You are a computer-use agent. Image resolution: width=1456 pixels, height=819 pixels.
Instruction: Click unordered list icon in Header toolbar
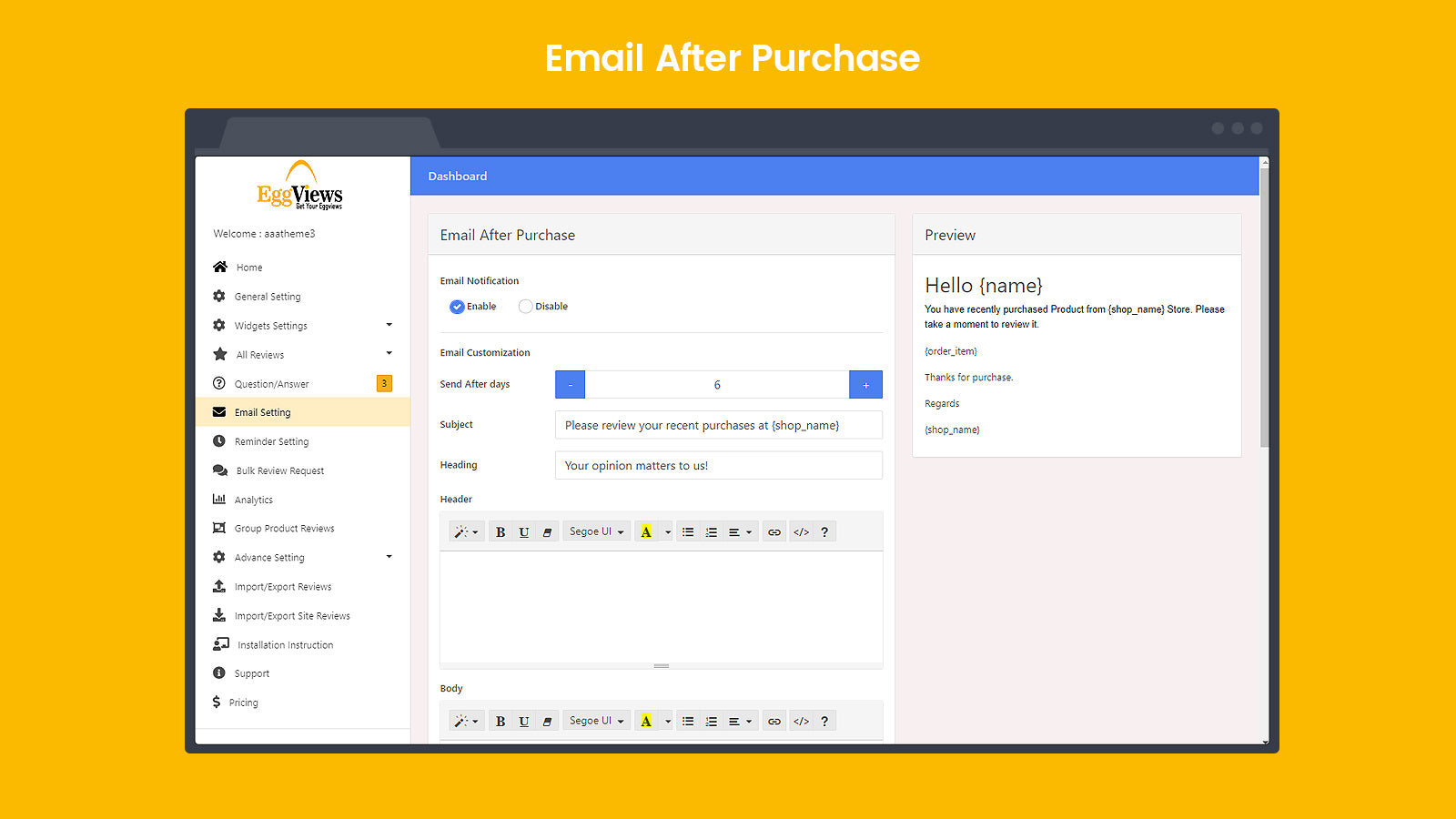[x=688, y=532]
